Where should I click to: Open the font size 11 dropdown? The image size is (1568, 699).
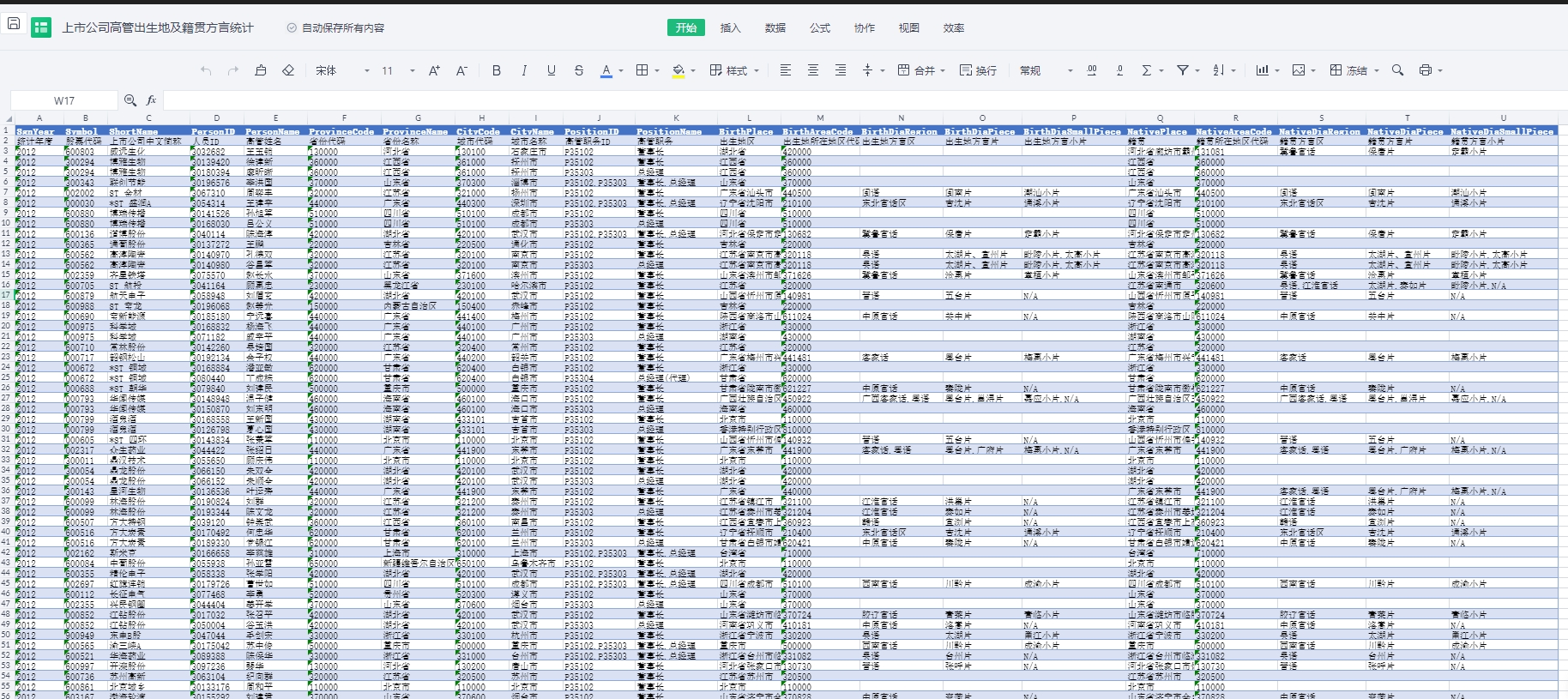pos(398,70)
